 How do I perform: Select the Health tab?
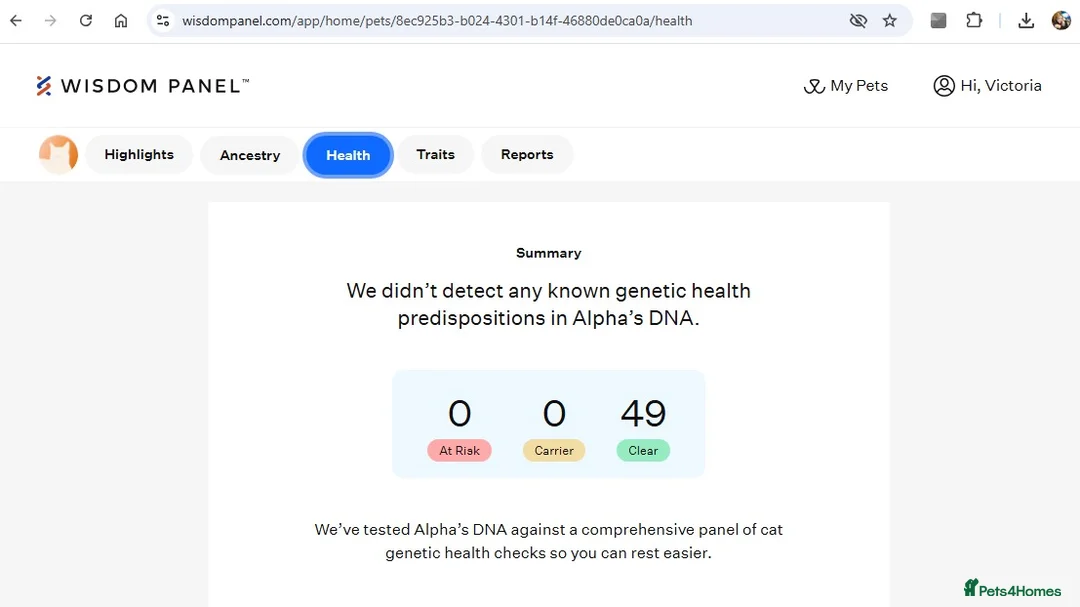pyautogui.click(x=348, y=155)
